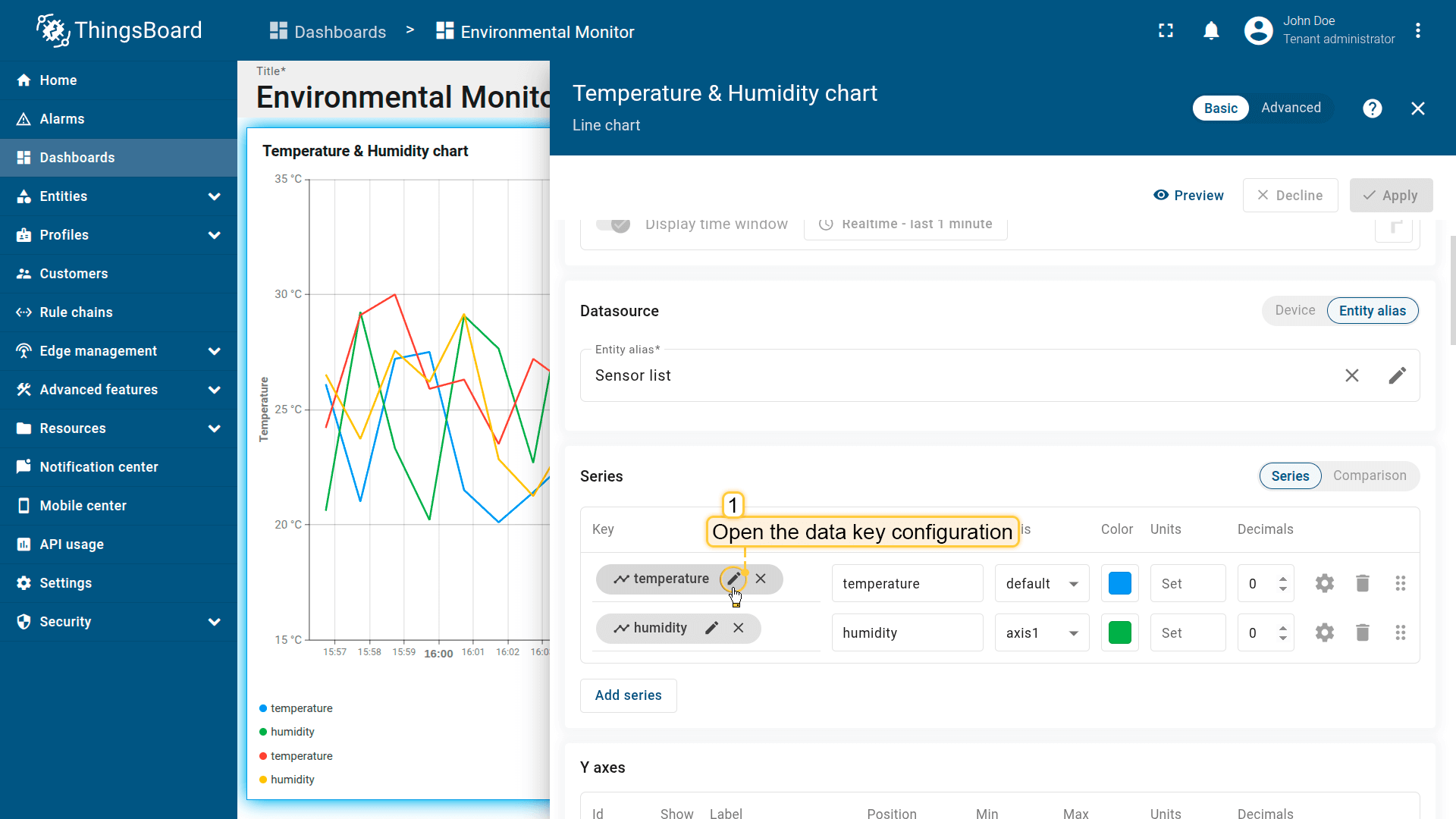Click the notifications bell icon
This screenshot has width=1456, height=819.
1211,31
